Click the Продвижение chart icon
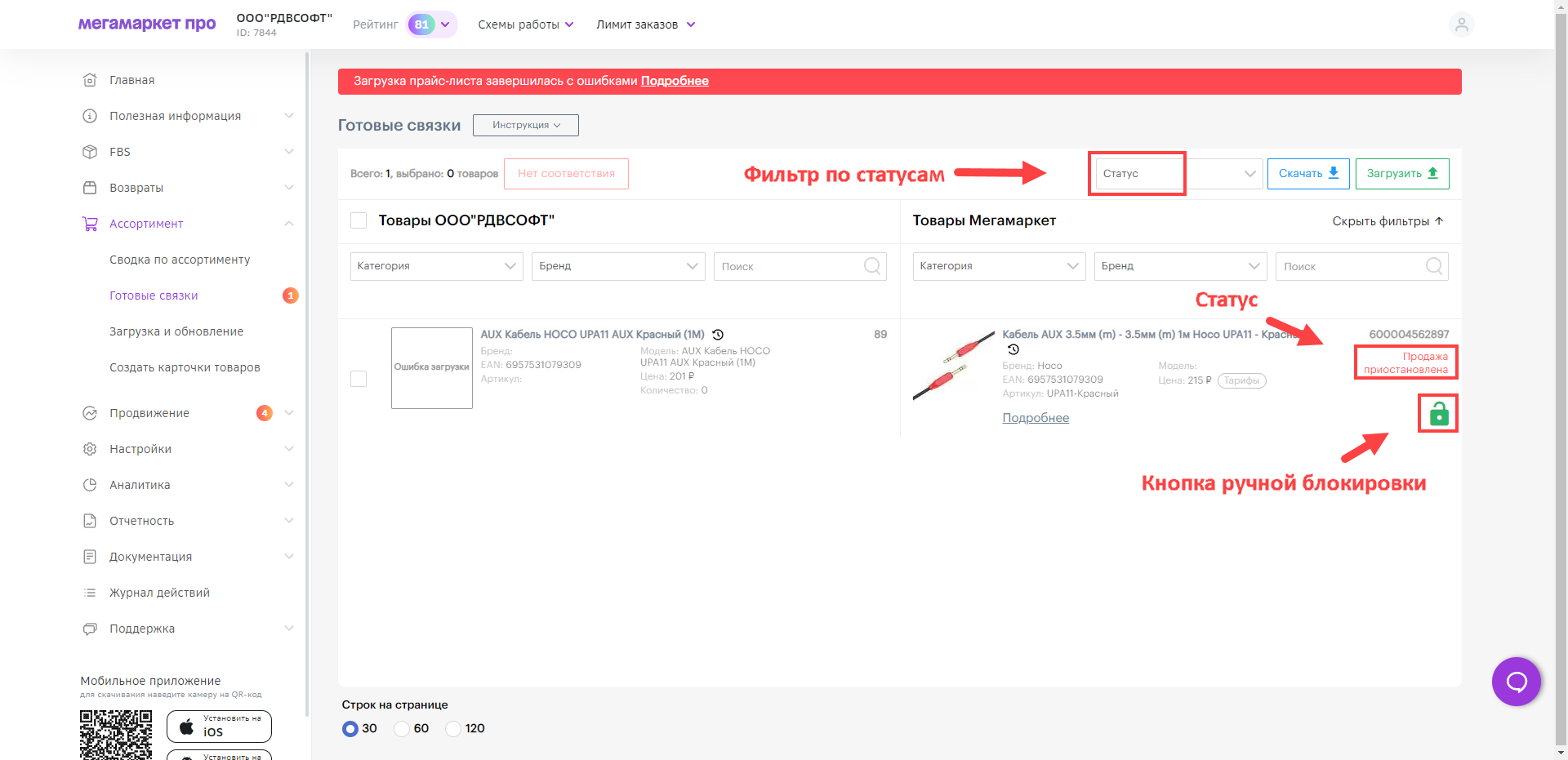The height and width of the screenshot is (760, 1568). click(90, 413)
